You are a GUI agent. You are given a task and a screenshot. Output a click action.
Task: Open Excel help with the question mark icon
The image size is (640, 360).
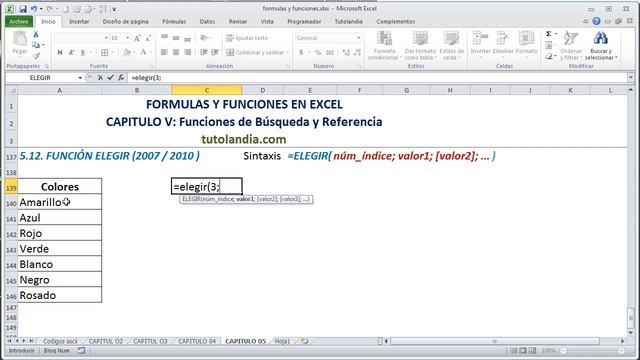pyautogui.click(x=596, y=21)
